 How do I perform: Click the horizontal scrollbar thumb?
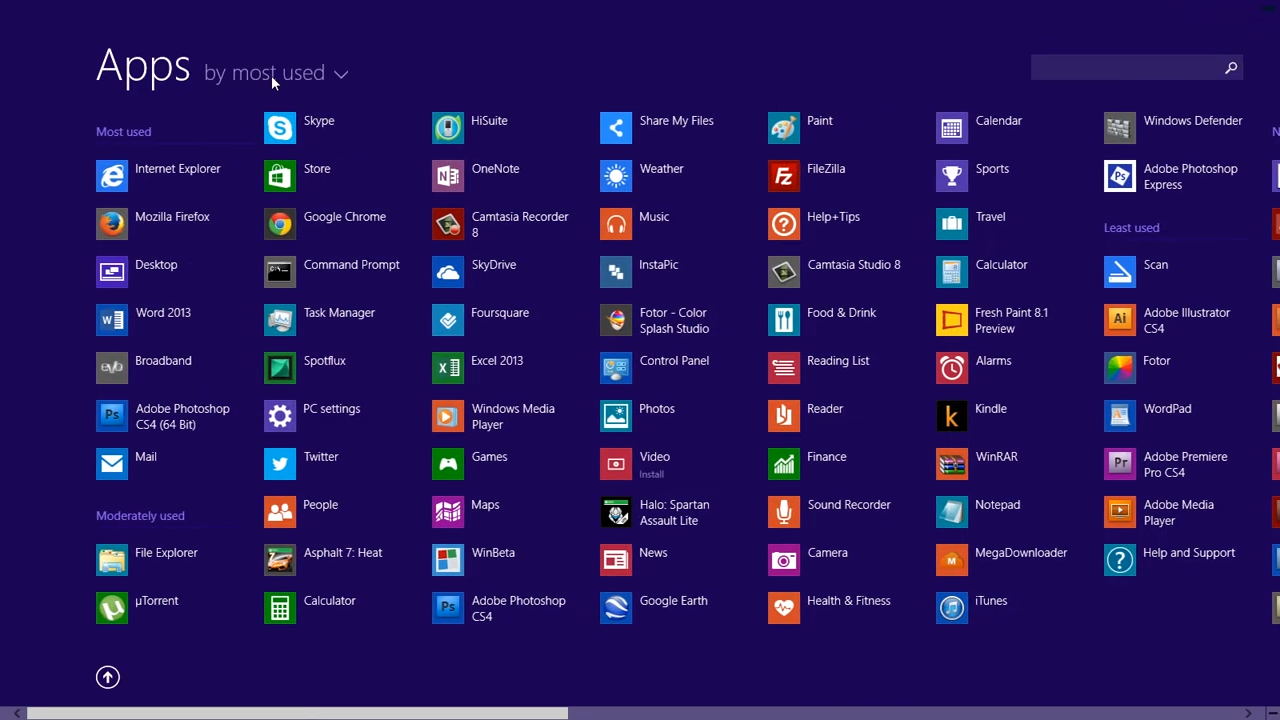coord(297,713)
